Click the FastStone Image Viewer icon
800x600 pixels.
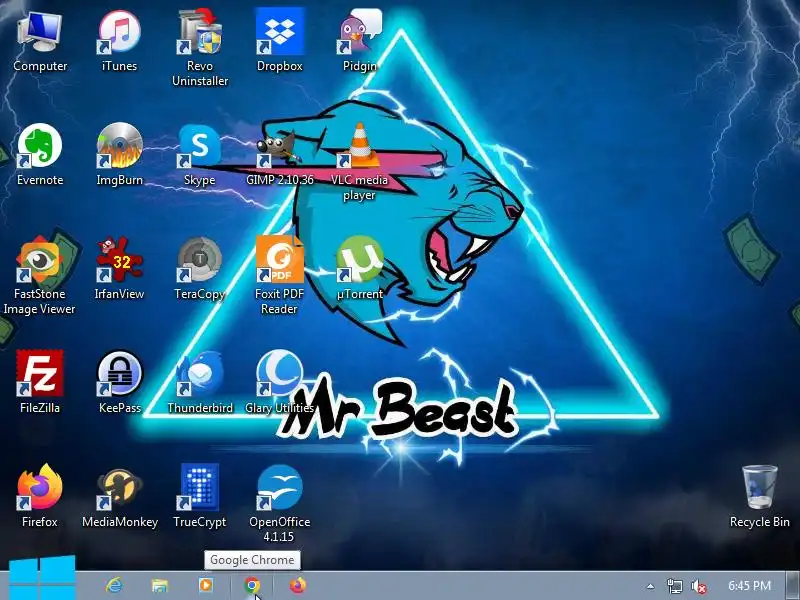40,260
